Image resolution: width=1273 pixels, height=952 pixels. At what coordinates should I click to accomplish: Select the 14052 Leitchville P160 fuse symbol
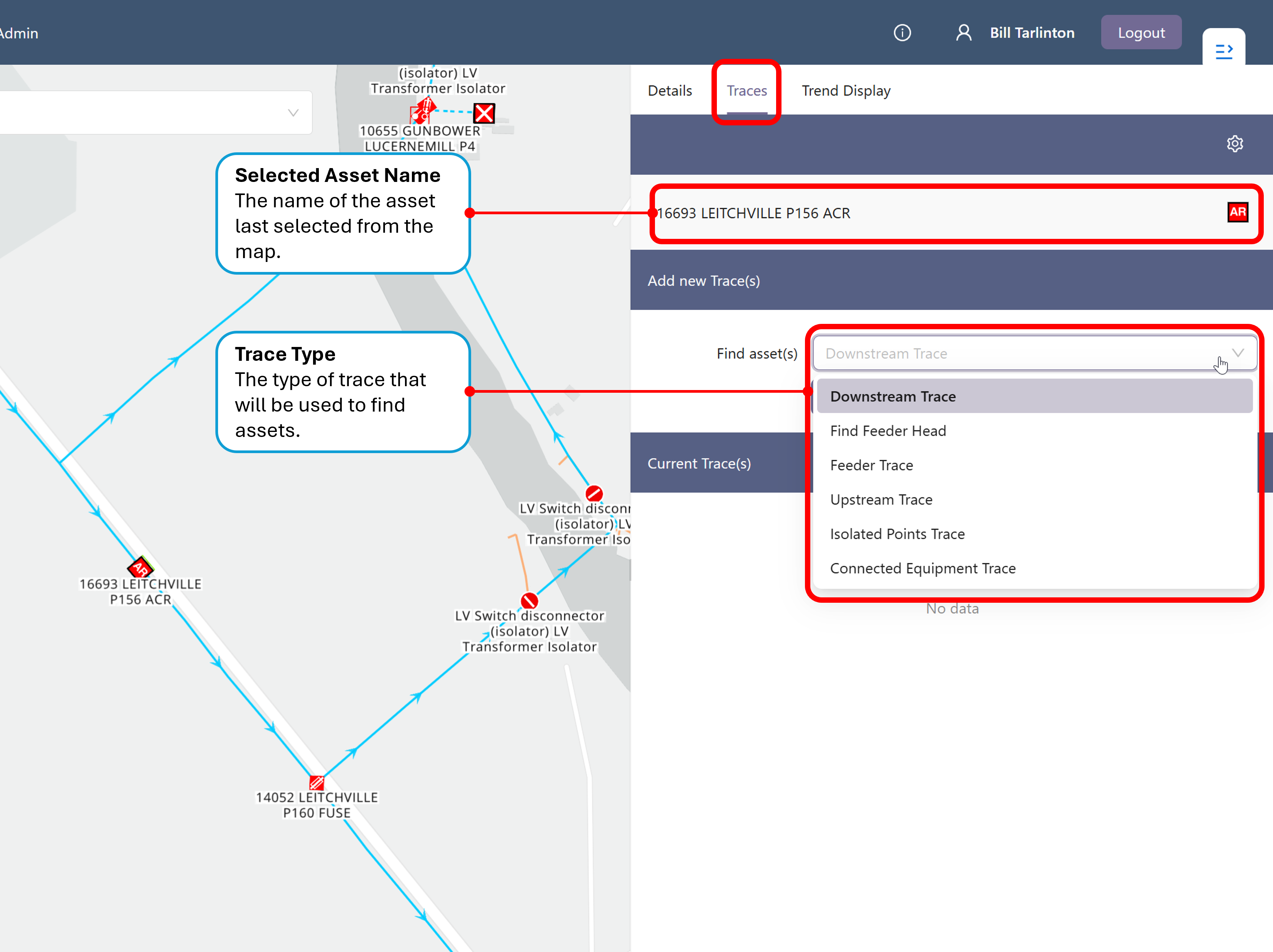(317, 783)
